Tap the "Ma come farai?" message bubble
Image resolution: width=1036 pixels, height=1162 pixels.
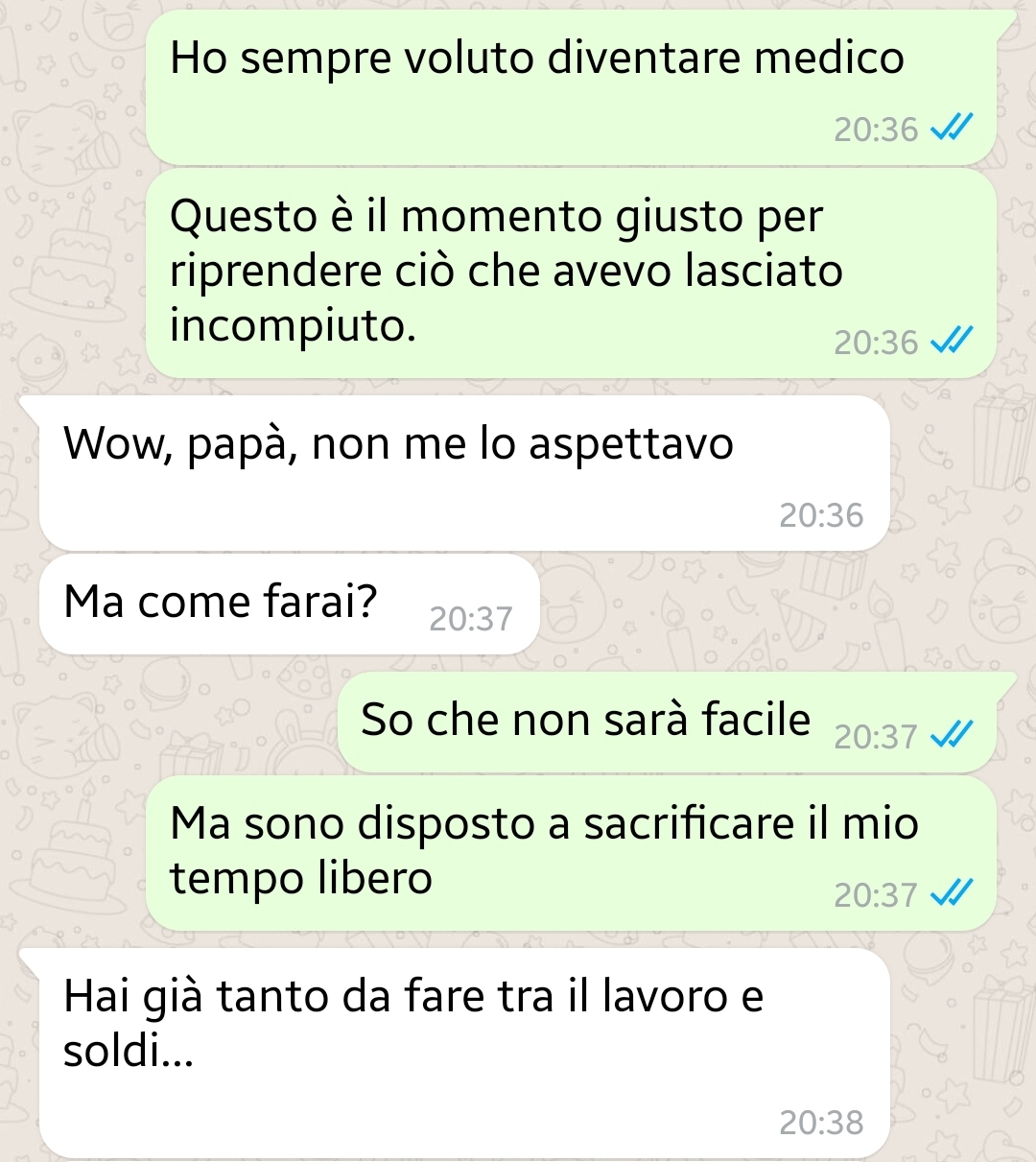pos(290,604)
